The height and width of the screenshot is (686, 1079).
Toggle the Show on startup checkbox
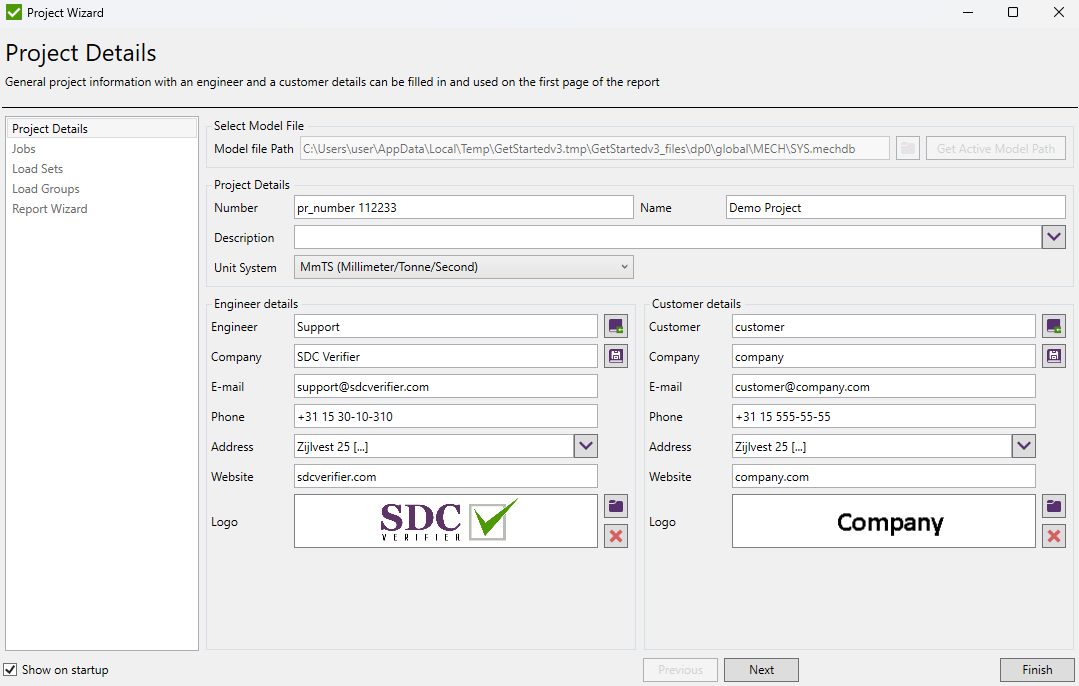pos(9,669)
